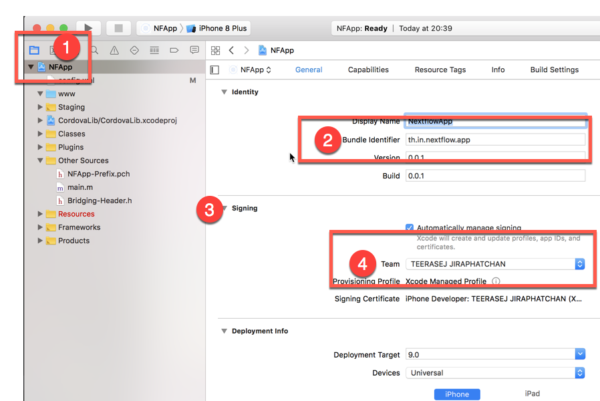Select main.m file
600x401 pixels.
pos(80,187)
